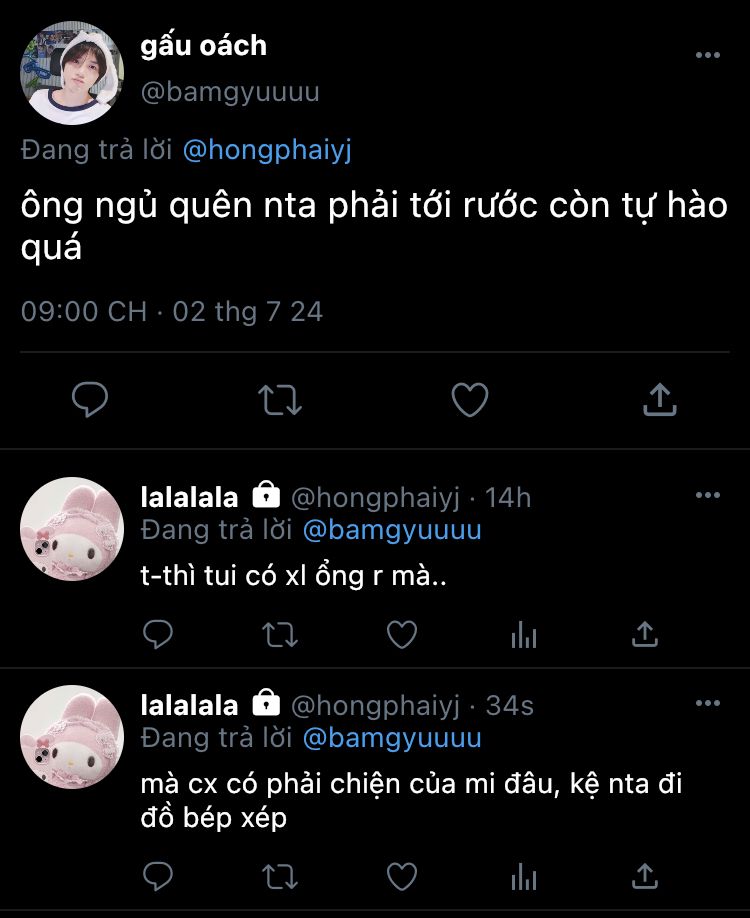Open more options on the 34s reply
This screenshot has height=918, width=750.
click(x=708, y=703)
